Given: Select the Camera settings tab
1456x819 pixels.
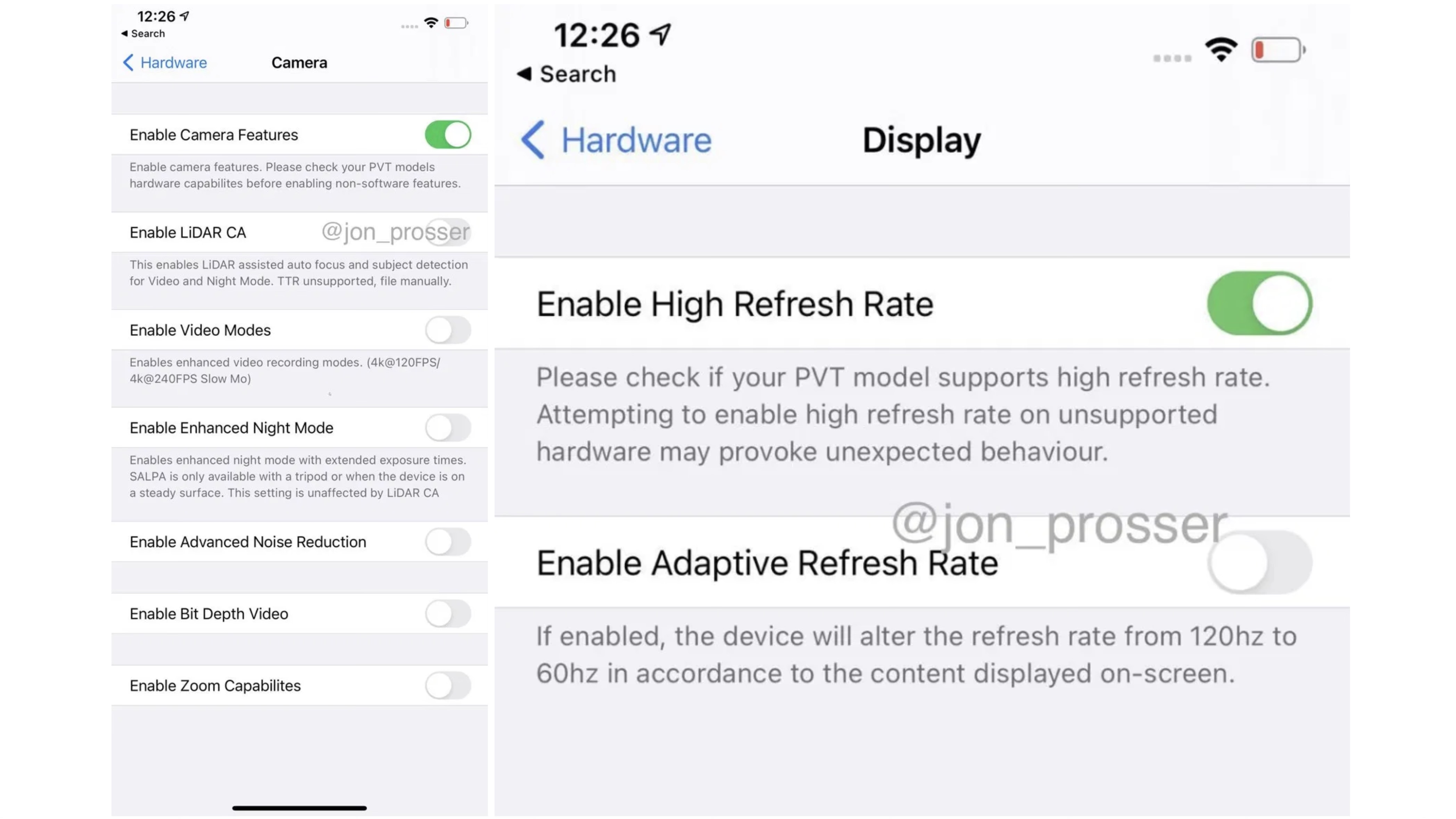Looking at the screenshot, I should (x=299, y=62).
